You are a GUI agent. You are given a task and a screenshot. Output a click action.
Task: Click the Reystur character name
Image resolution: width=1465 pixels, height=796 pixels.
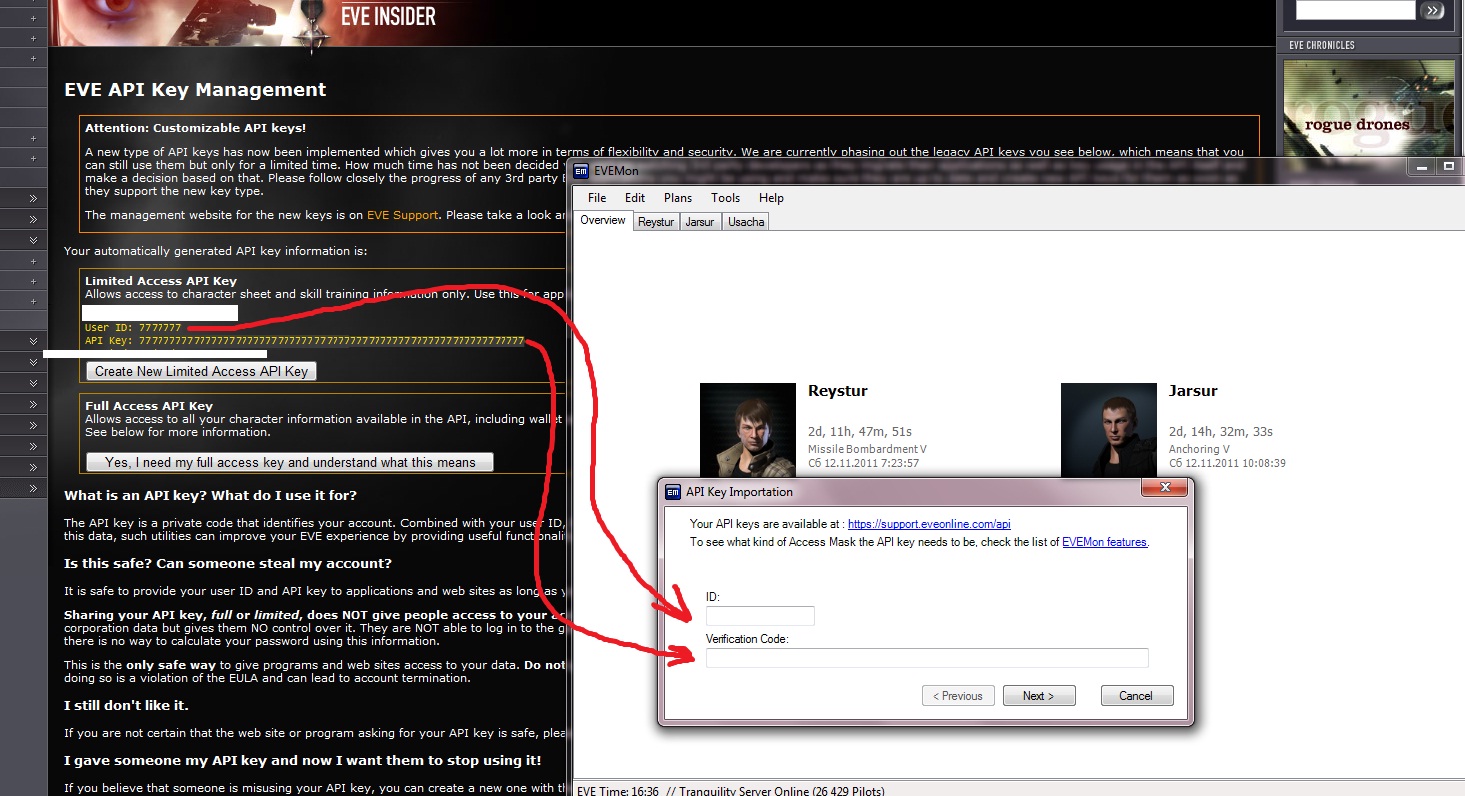click(x=838, y=391)
